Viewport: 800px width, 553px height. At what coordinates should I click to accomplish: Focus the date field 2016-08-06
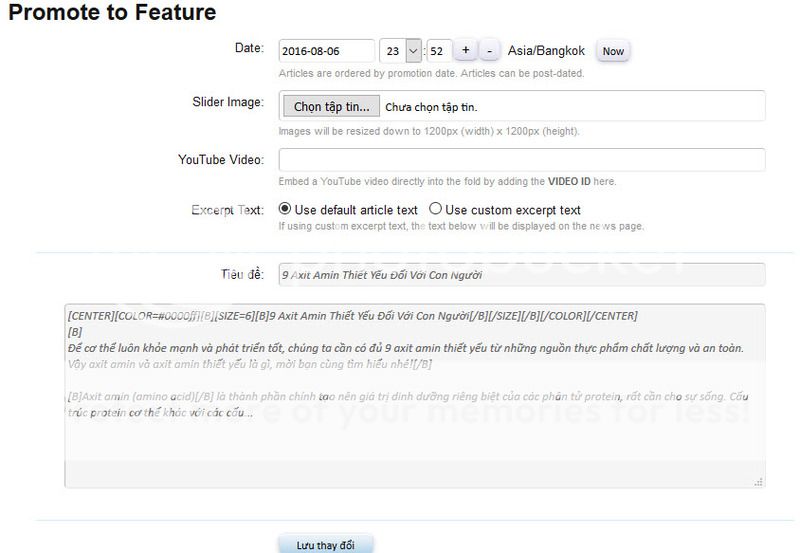(x=326, y=51)
